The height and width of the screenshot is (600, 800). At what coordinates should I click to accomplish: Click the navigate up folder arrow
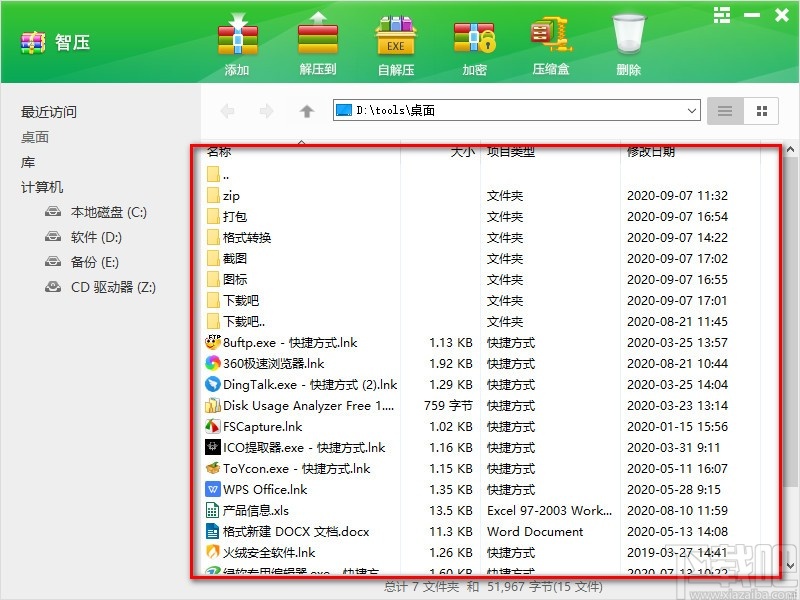(x=307, y=111)
